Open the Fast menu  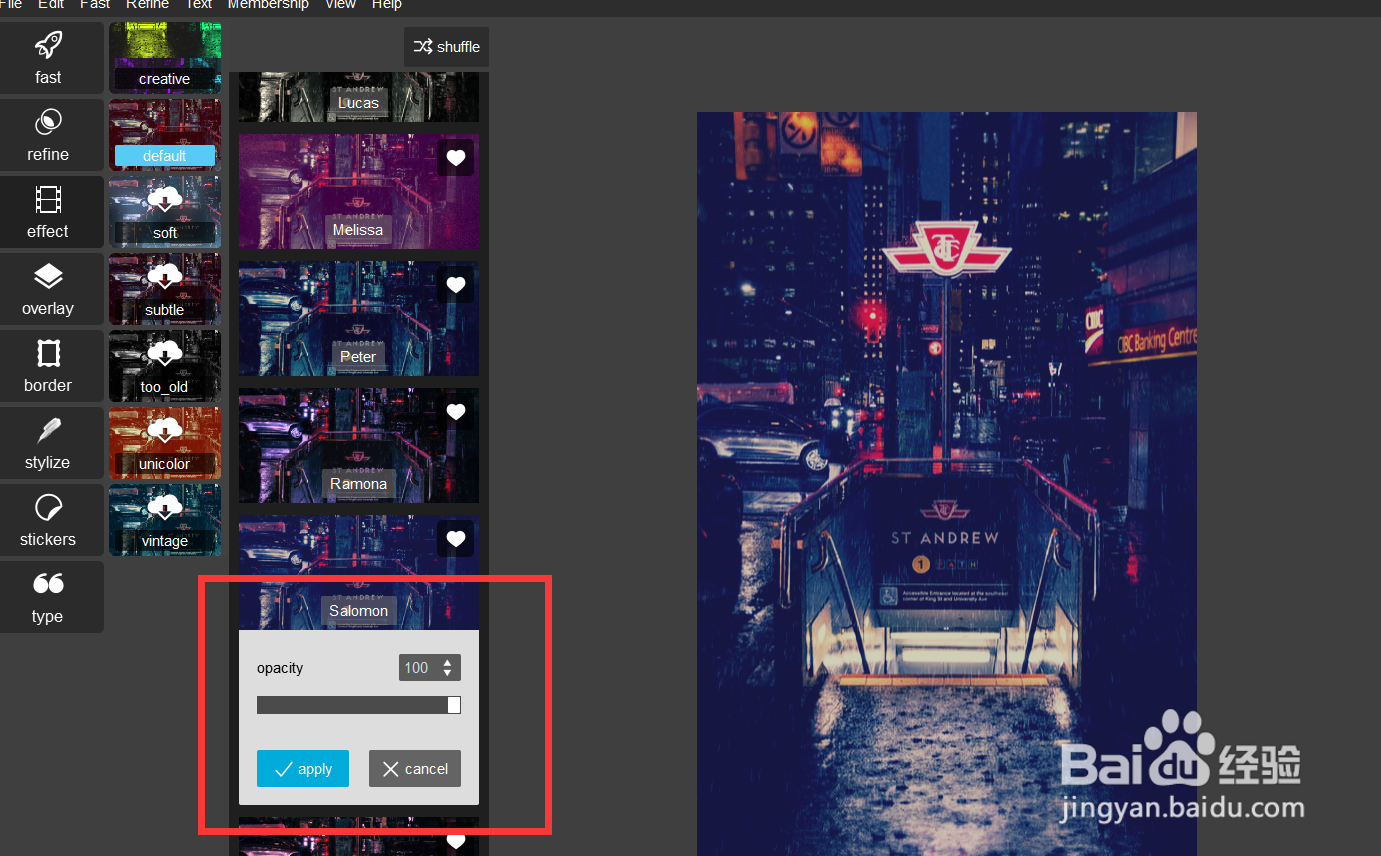pos(95,5)
